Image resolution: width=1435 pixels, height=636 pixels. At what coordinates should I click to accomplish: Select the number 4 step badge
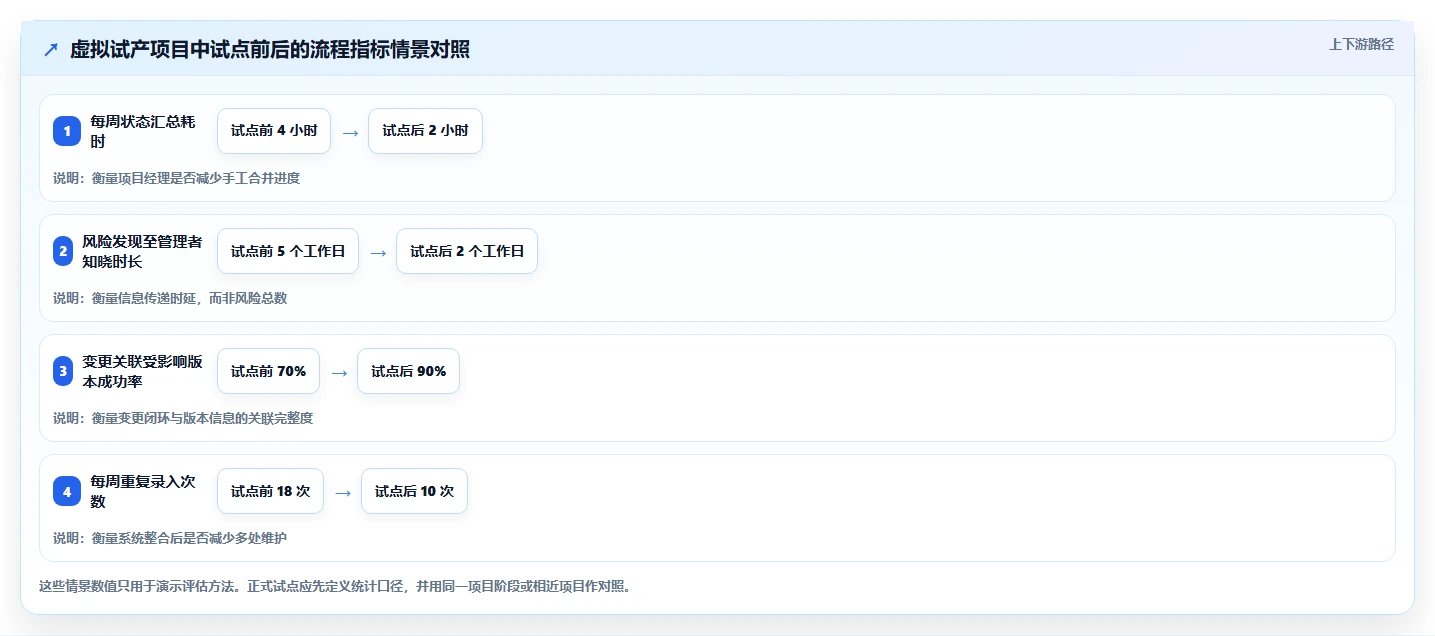tap(67, 491)
